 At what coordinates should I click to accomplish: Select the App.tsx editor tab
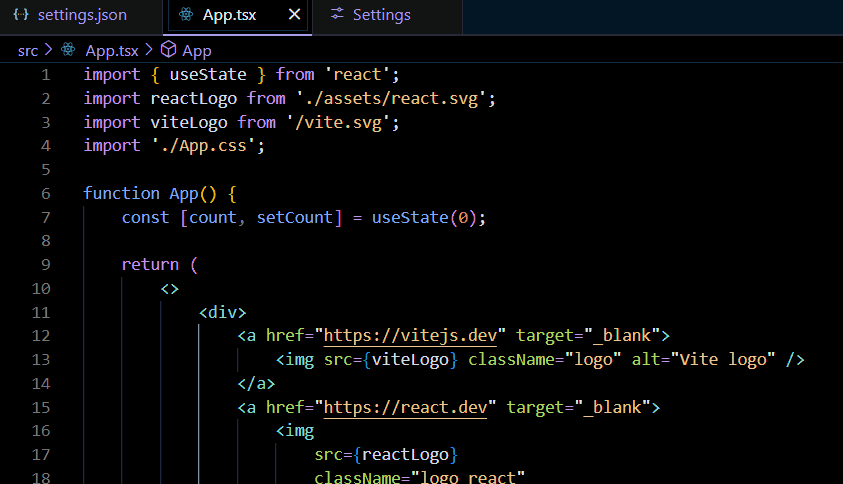[x=237, y=15]
